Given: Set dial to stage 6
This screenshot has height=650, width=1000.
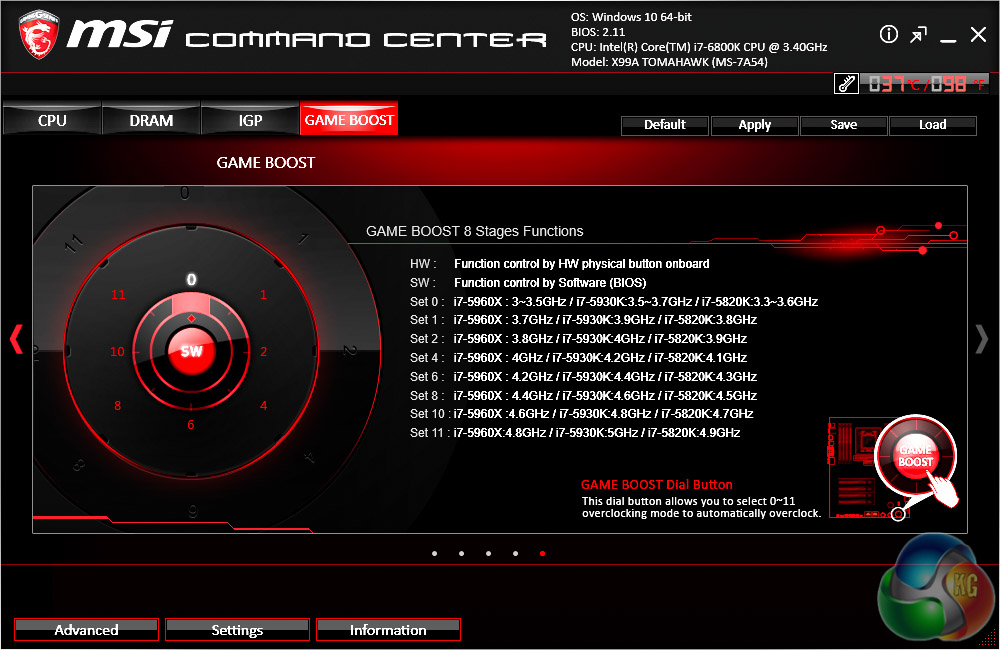Looking at the screenshot, I should pyautogui.click(x=191, y=425).
